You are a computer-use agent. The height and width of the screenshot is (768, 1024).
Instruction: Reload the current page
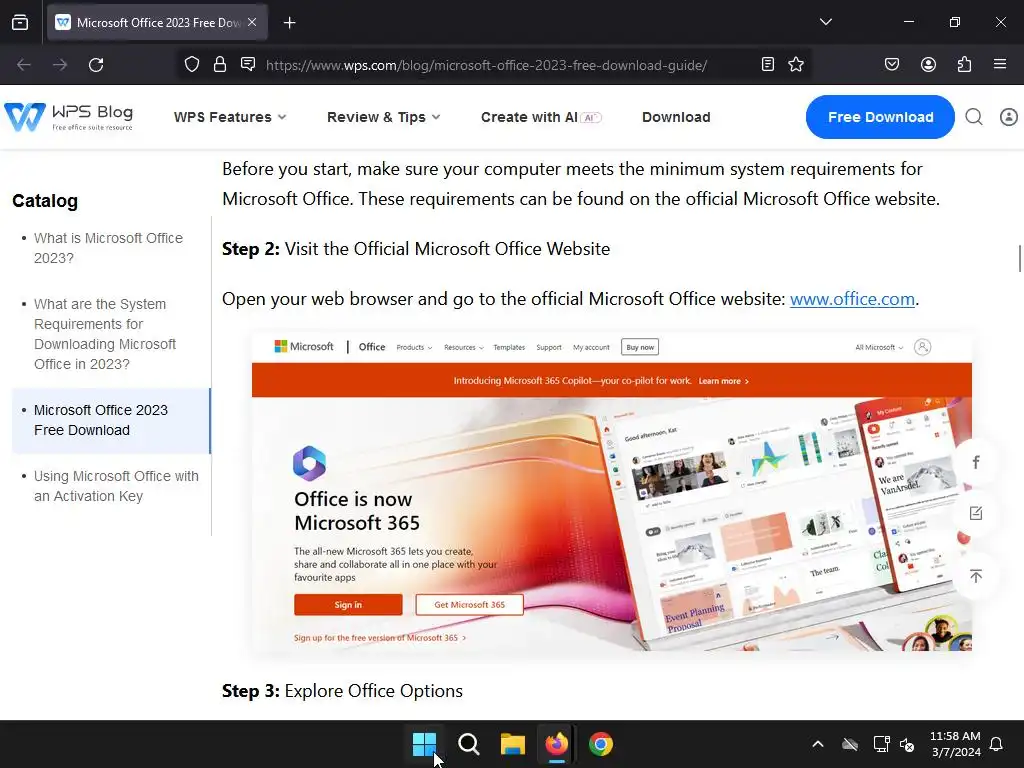pos(96,65)
